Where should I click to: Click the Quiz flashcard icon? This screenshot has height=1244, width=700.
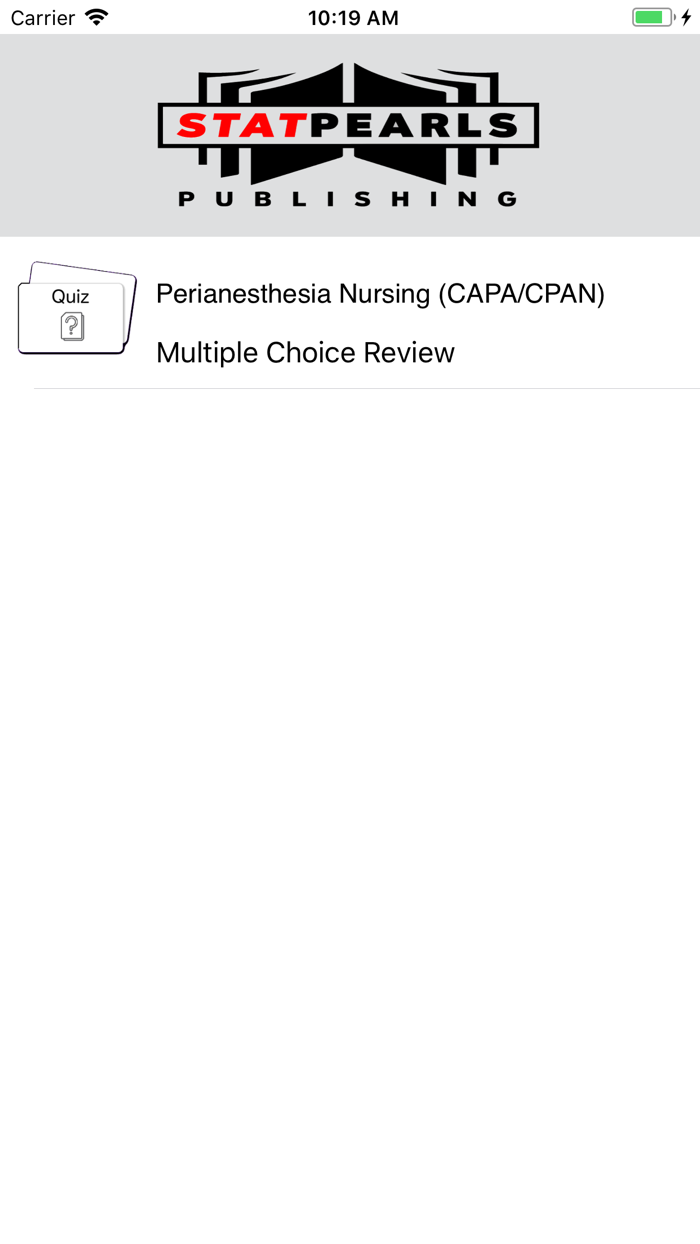(x=73, y=308)
